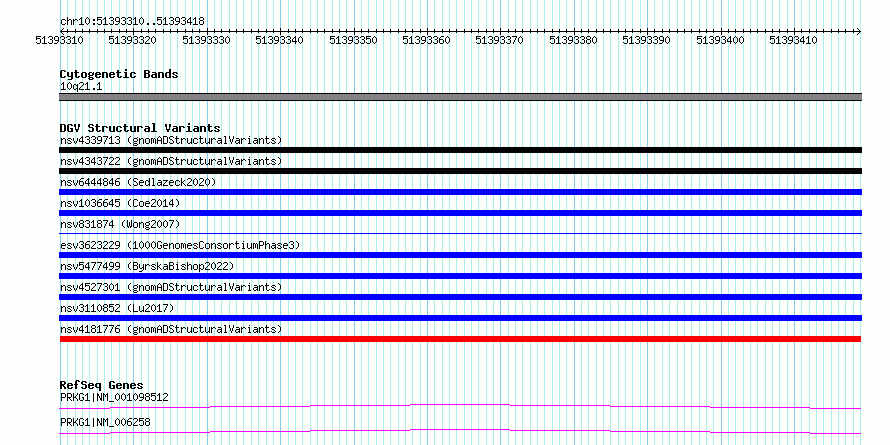Click the chr10:51393310..51393418 region label
This screenshot has width=890, height=445.
[132, 21]
